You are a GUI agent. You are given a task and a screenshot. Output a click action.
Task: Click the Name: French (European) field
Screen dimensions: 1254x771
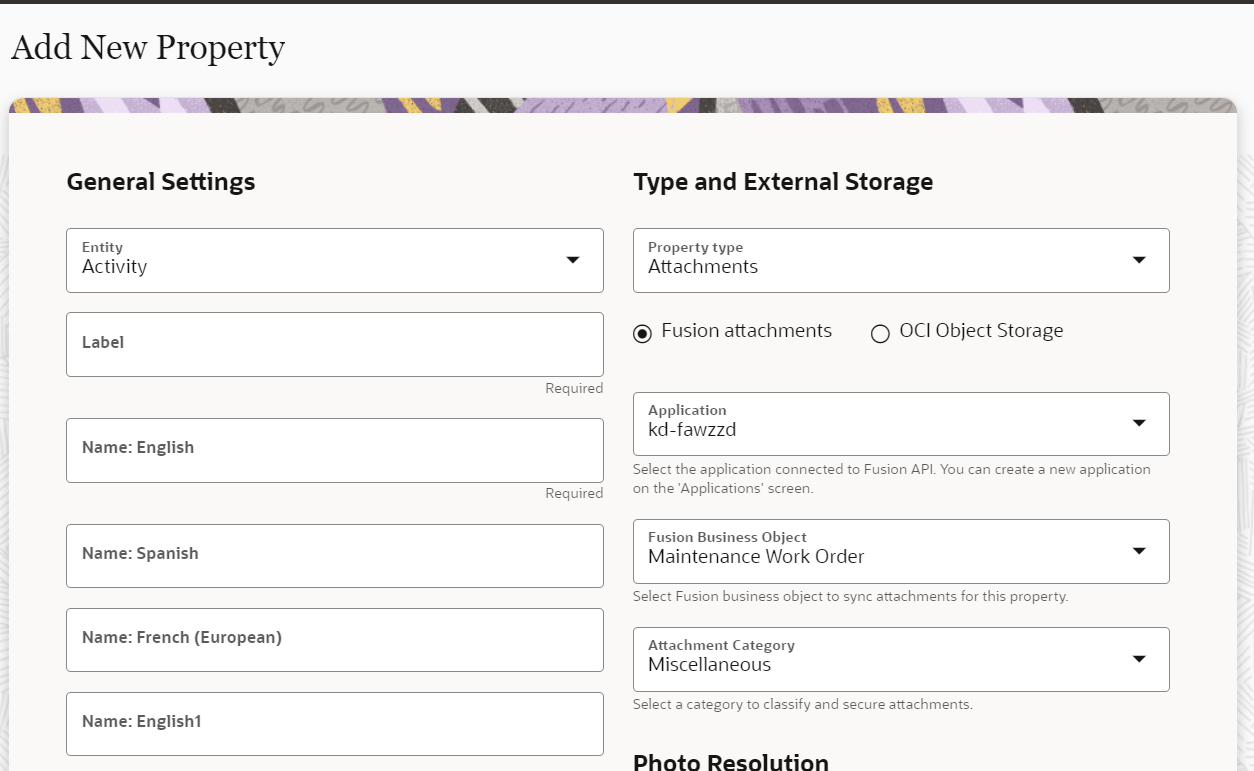[x=335, y=640]
